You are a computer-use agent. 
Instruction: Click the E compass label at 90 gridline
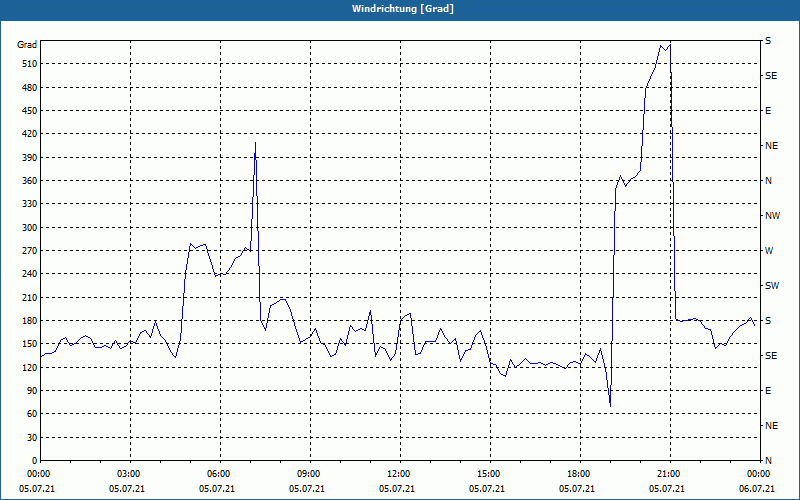pos(768,391)
